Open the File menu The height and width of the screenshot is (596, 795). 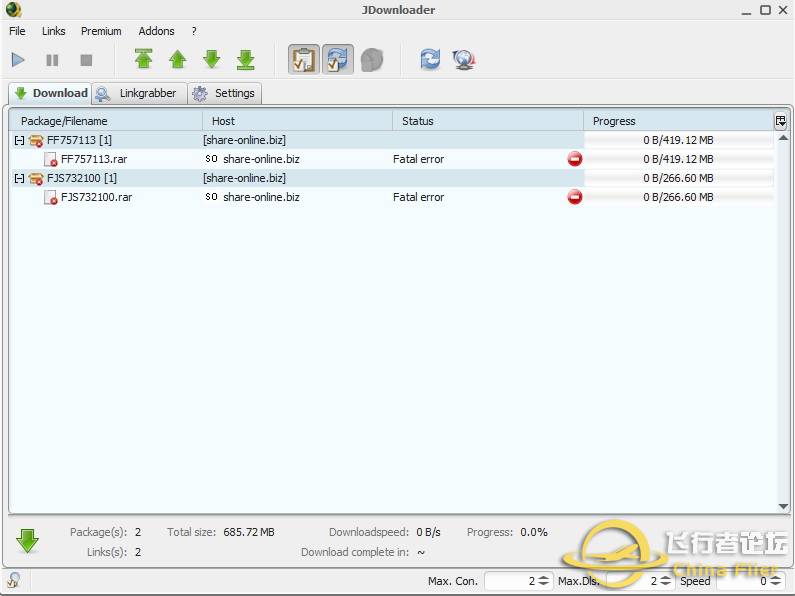click(17, 31)
